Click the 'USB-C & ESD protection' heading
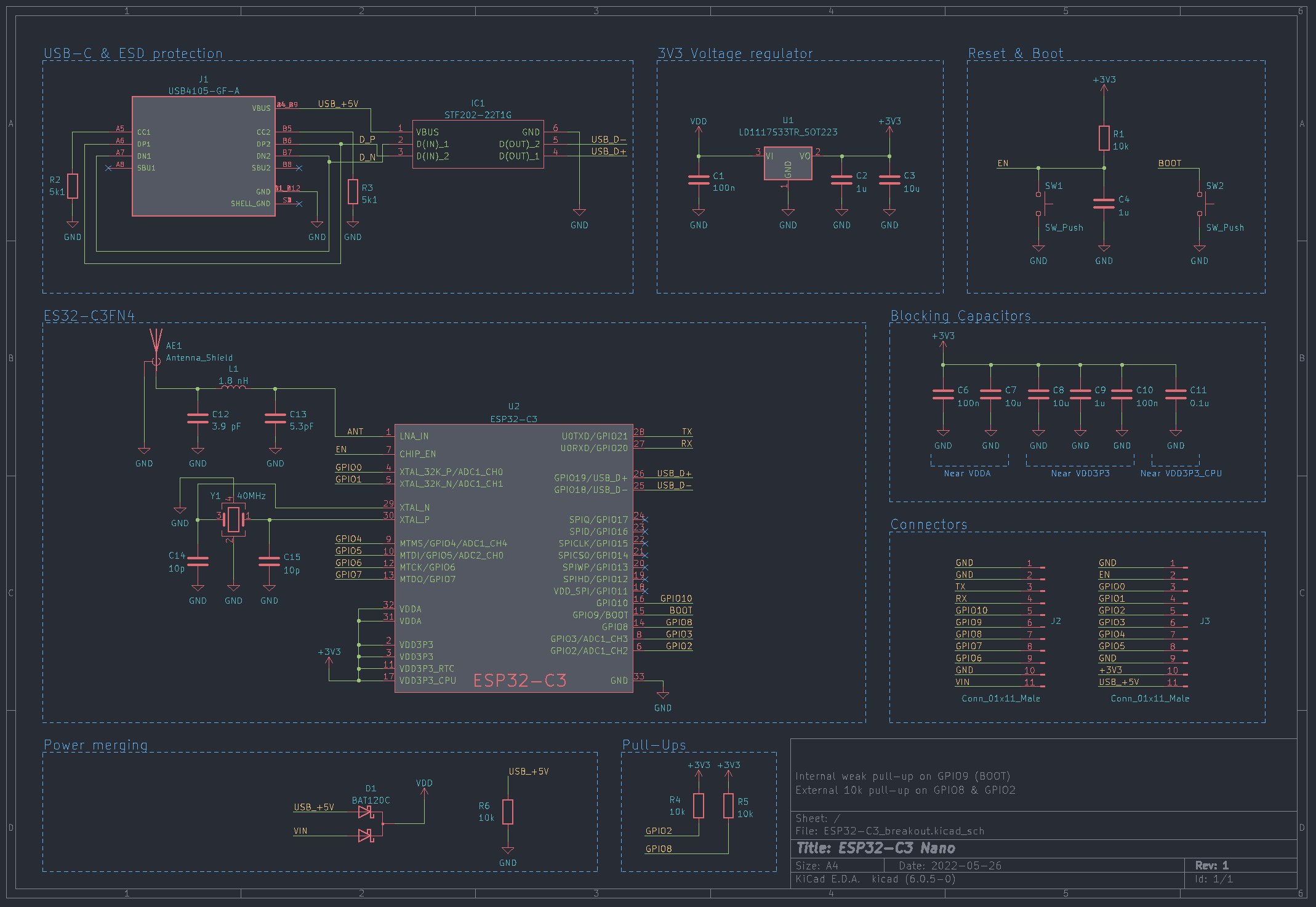This screenshot has width=1316, height=907. [133, 54]
